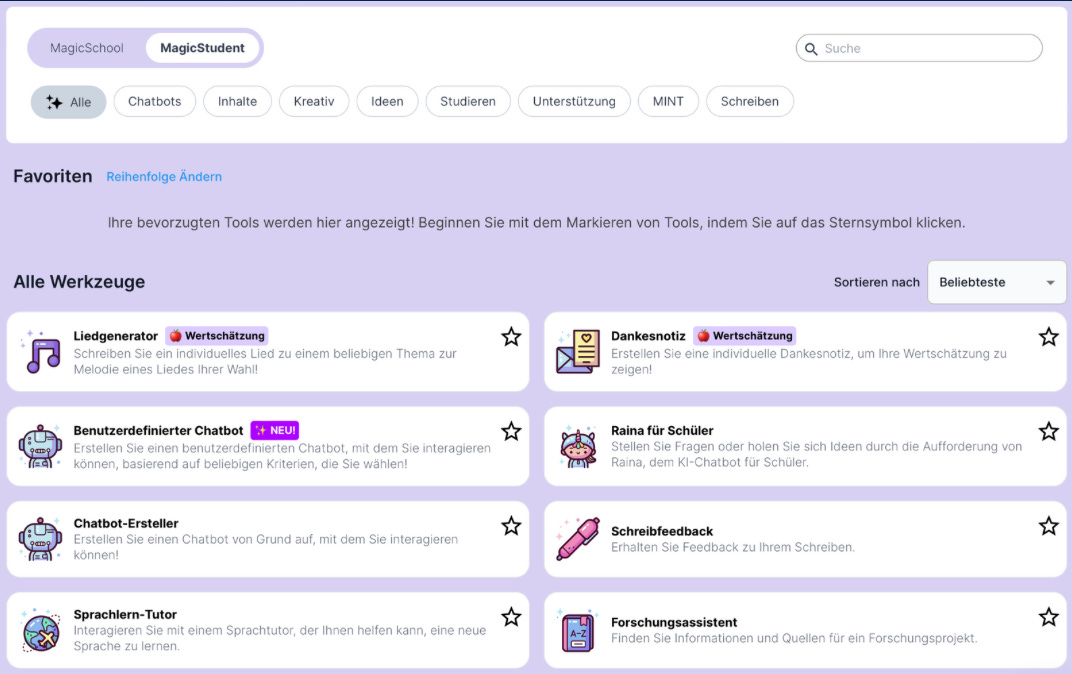This screenshot has width=1072, height=674.
Task: Filter tools by Chatbots
Action: pyautogui.click(x=155, y=101)
